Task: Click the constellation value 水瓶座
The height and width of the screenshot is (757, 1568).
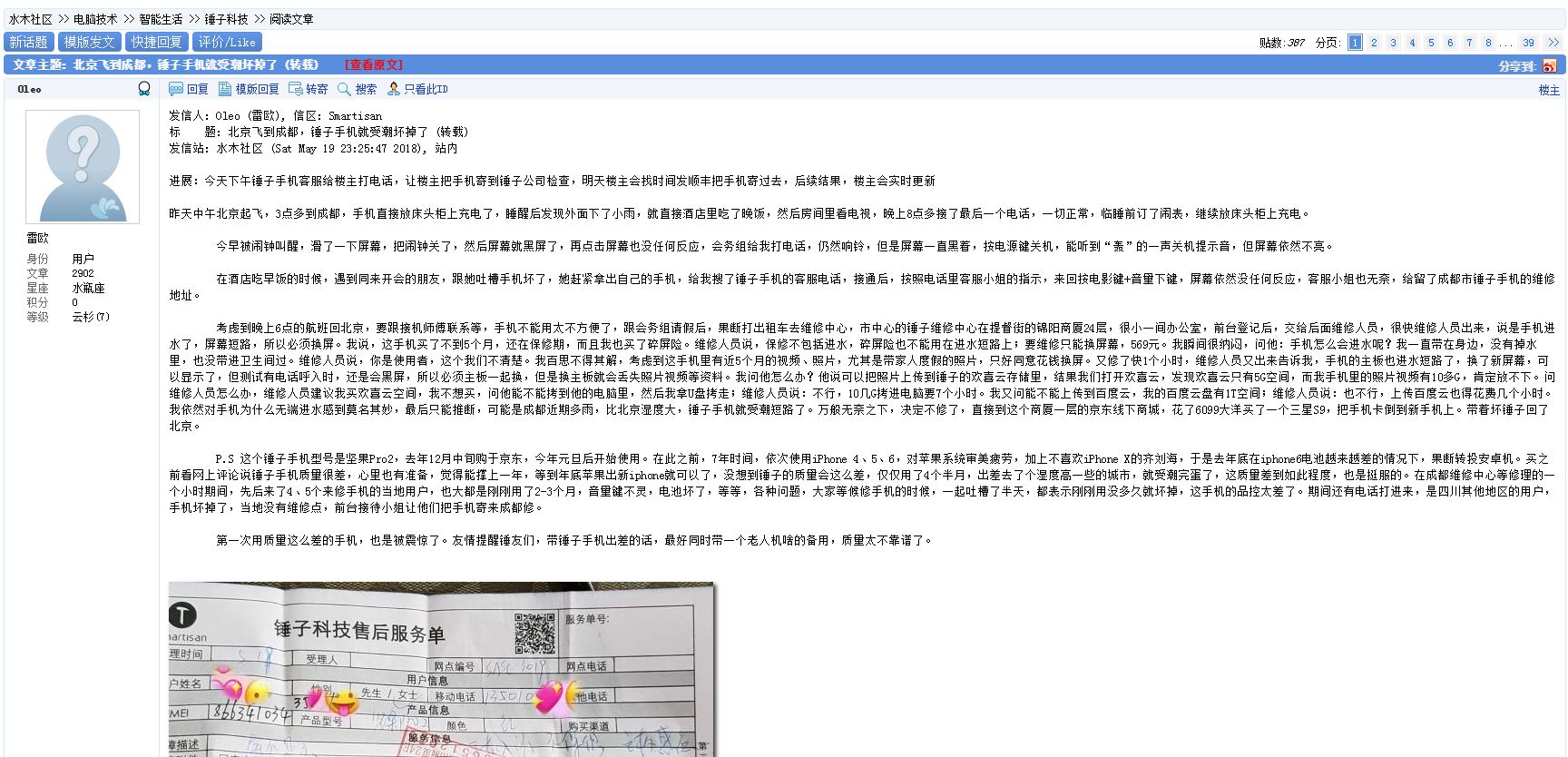Action: [x=88, y=288]
